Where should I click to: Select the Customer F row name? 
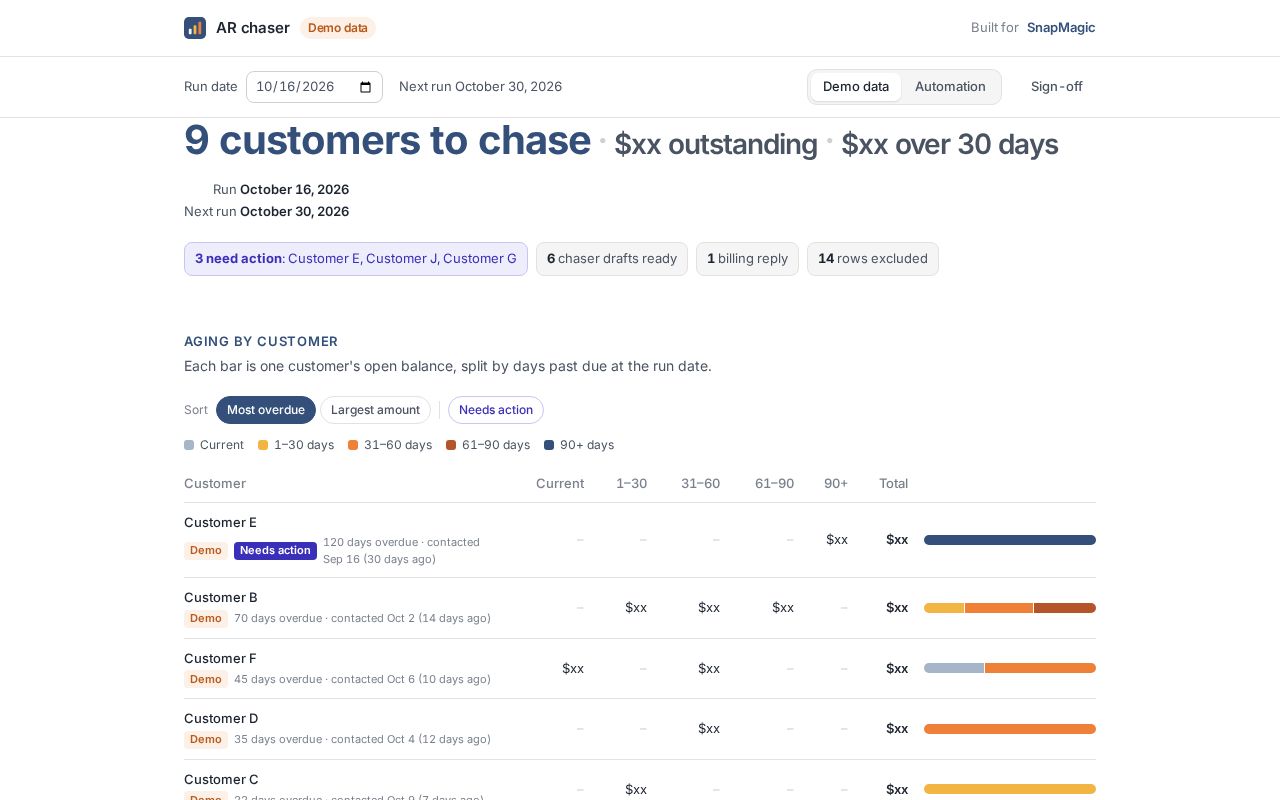click(x=220, y=658)
